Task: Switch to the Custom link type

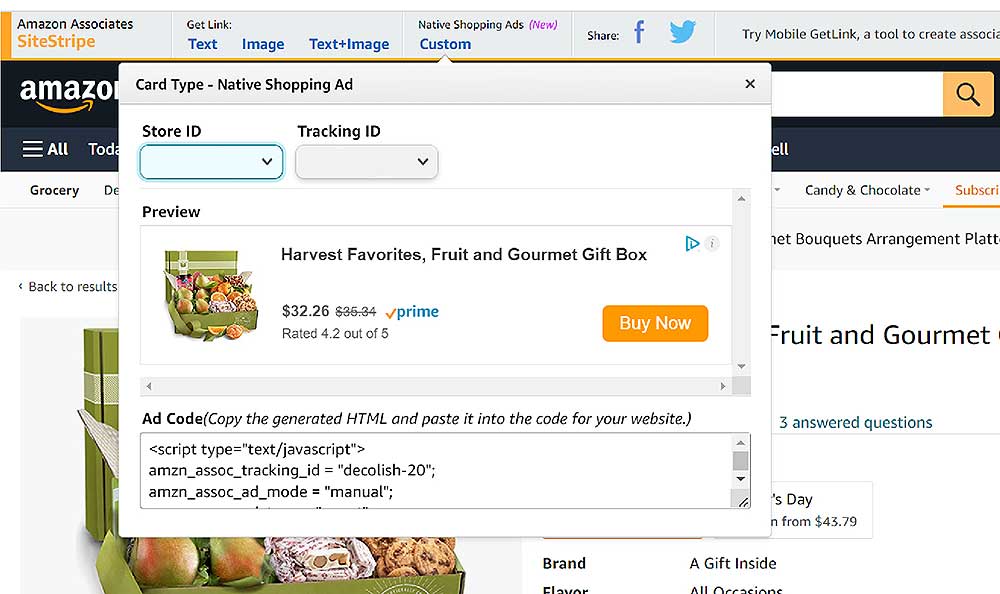Action: (x=445, y=44)
